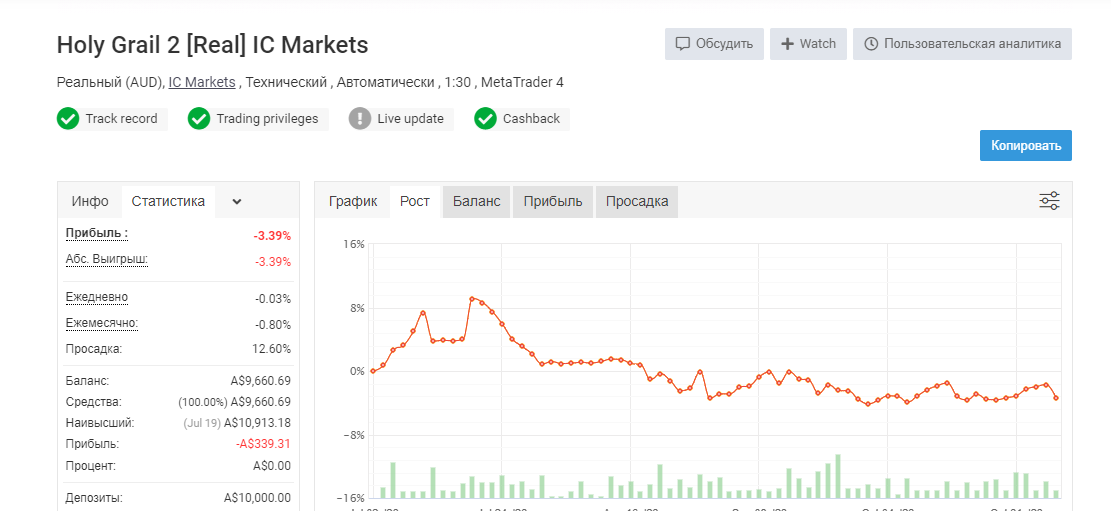Switch to the Инфо tab
This screenshot has height=511, width=1111.
coord(90,201)
